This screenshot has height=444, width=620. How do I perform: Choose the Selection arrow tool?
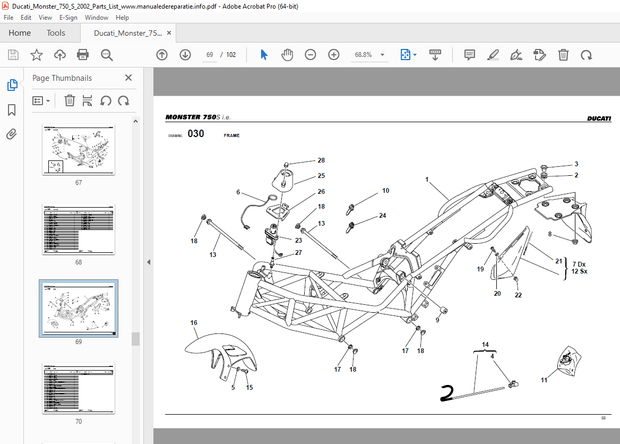(264, 55)
